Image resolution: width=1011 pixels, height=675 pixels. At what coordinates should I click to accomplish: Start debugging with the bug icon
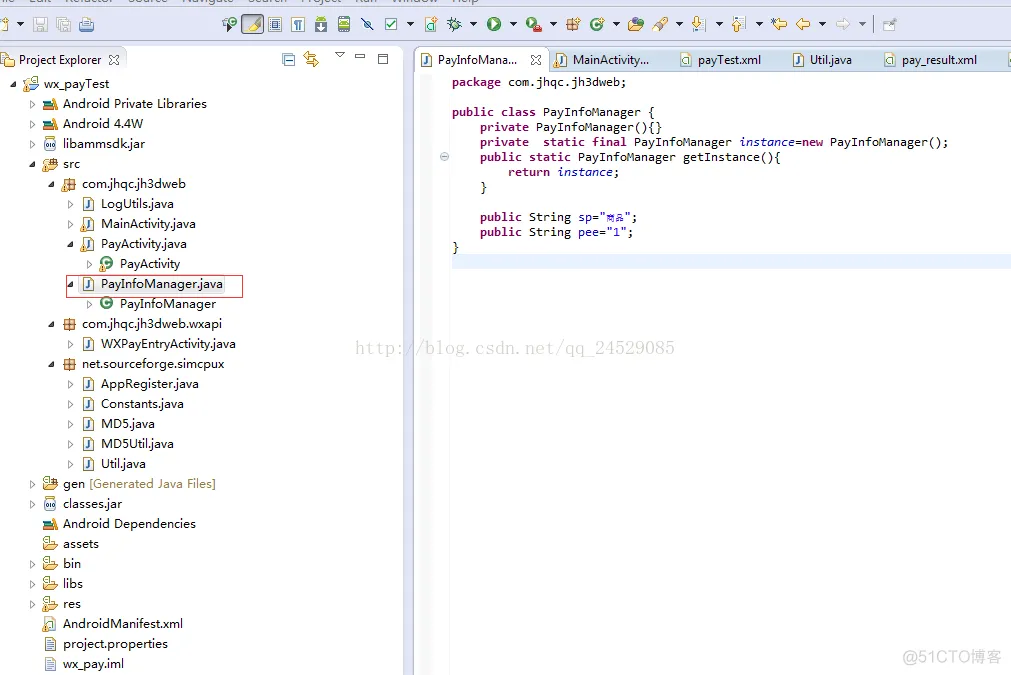(x=455, y=24)
